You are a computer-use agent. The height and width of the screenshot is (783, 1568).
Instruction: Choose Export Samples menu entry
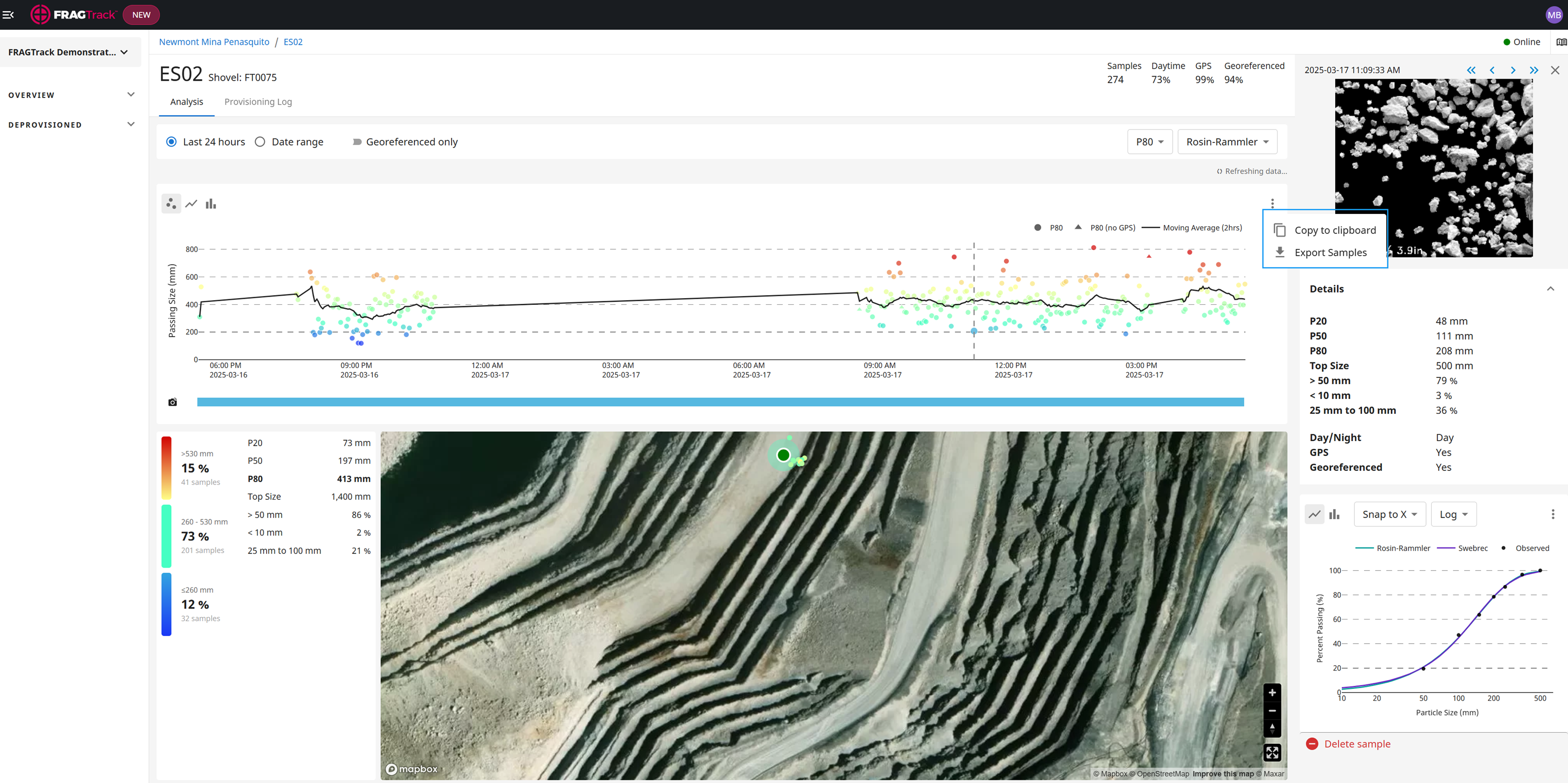tap(1325, 252)
